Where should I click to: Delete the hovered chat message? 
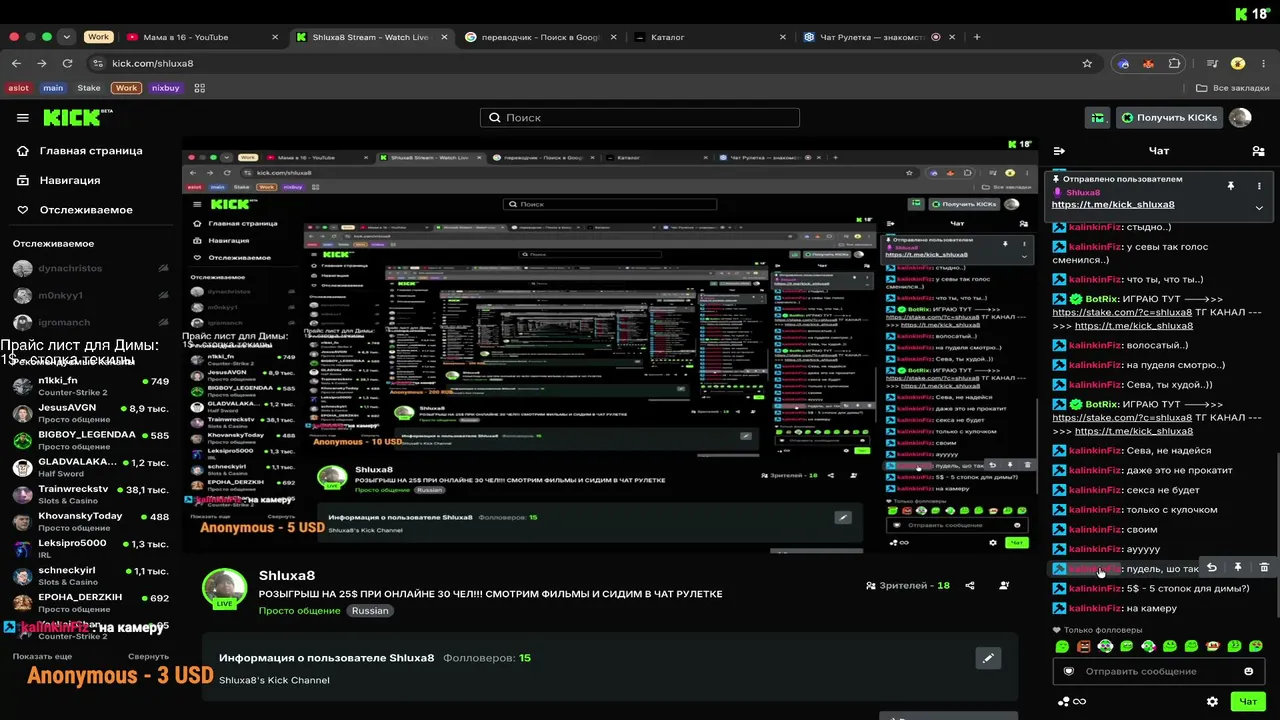point(1264,568)
